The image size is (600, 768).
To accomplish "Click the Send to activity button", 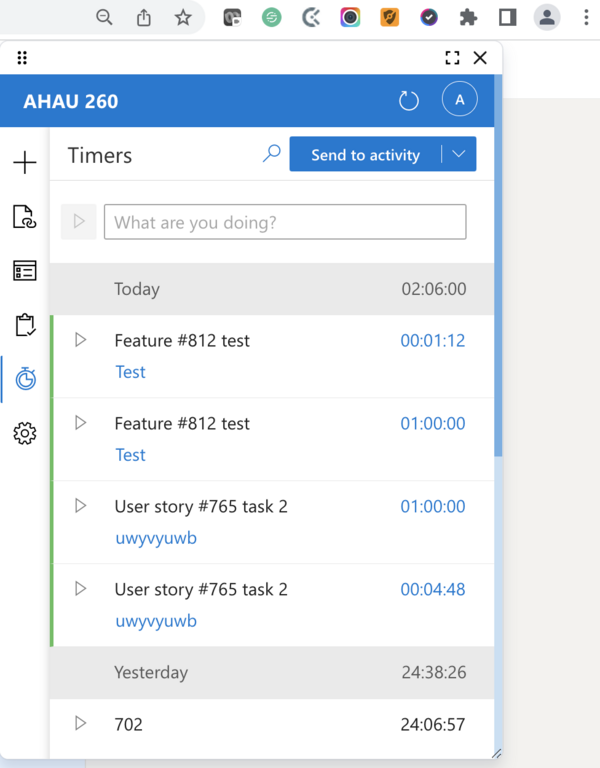I will pos(365,155).
